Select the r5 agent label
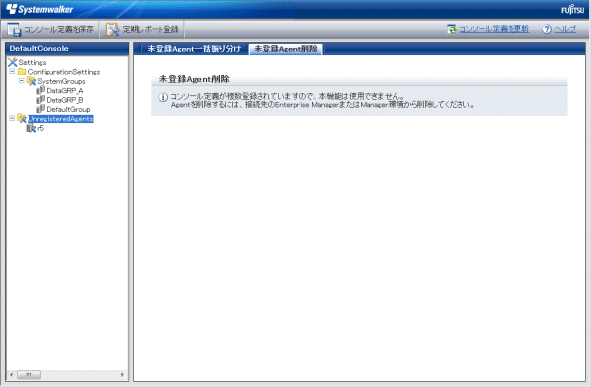The image size is (591, 387). coord(41,128)
